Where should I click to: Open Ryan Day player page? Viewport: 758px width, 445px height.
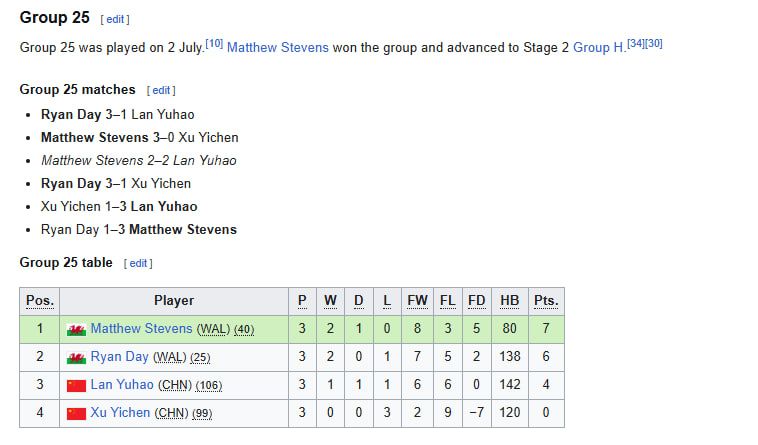tap(119, 357)
